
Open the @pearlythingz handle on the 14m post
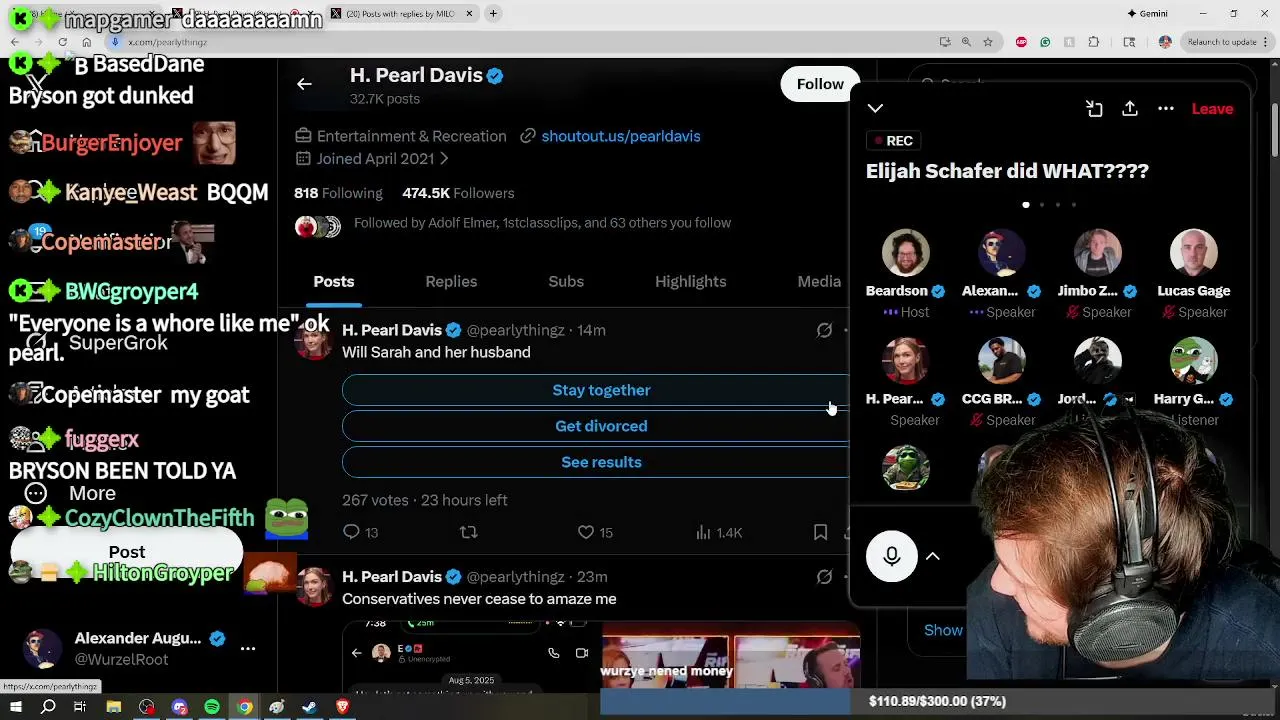[516, 330]
